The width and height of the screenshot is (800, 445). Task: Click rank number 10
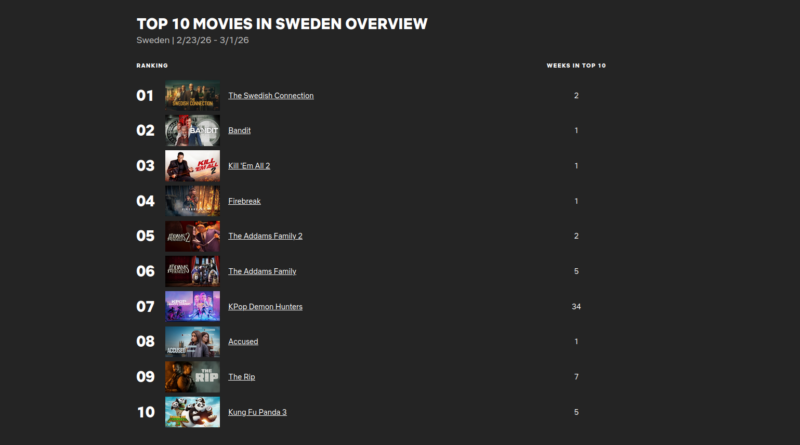(146, 412)
